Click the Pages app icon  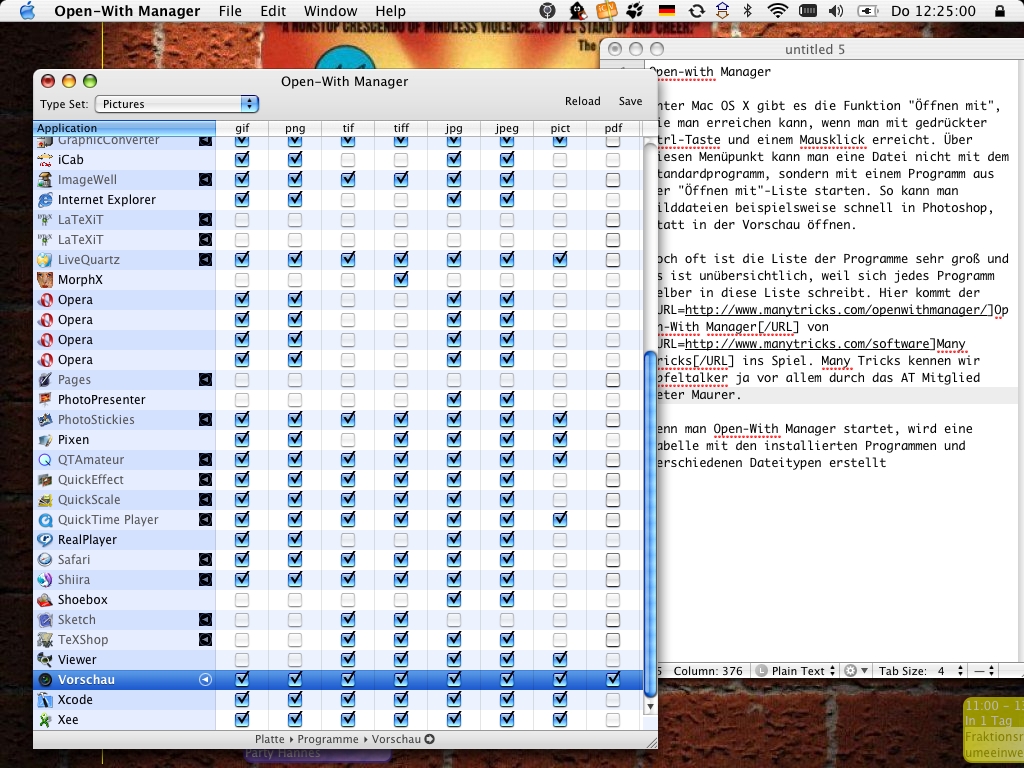tap(45, 379)
